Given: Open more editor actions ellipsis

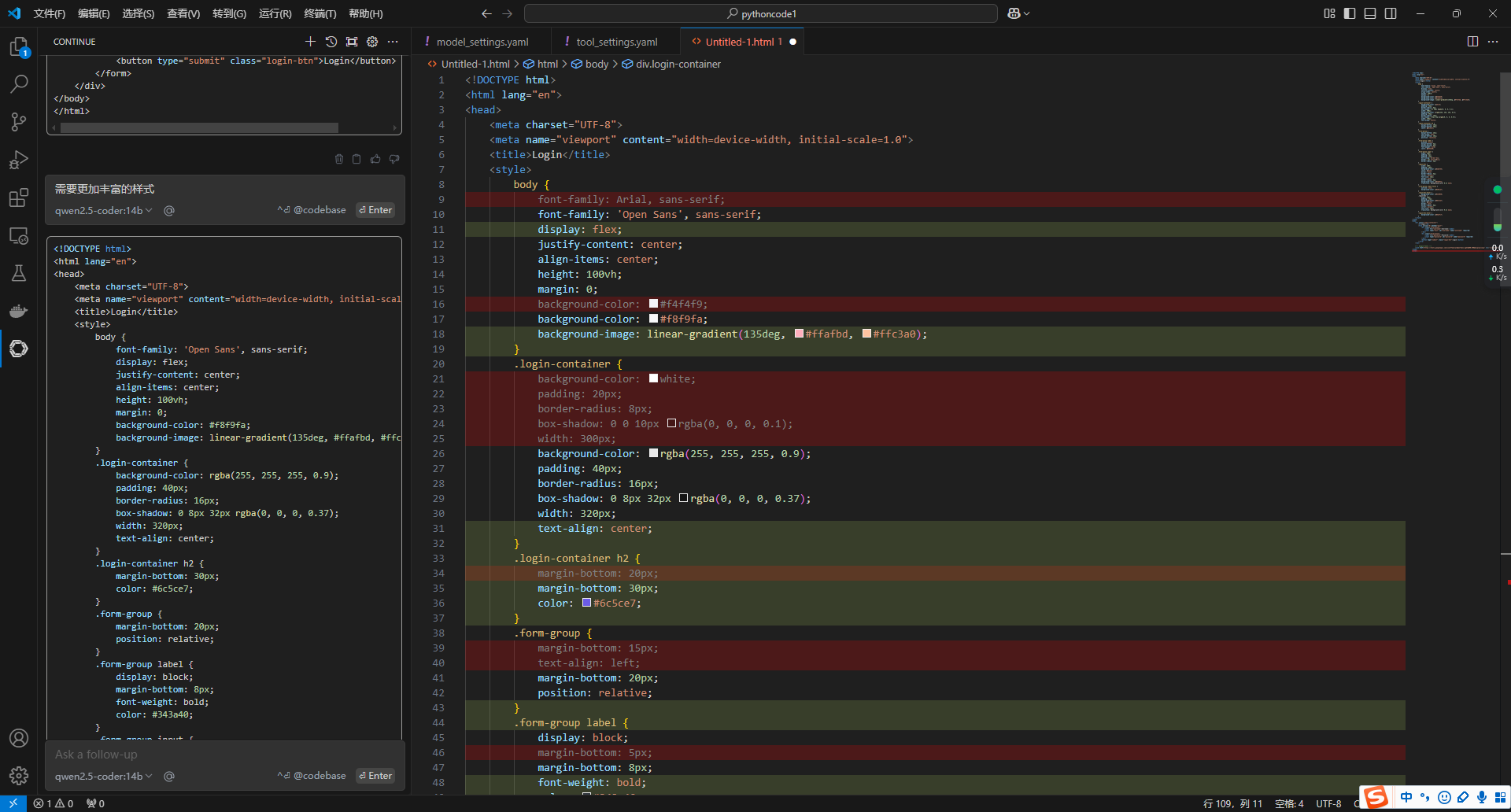Looking at the screenshot, I should coord(1493,42).
